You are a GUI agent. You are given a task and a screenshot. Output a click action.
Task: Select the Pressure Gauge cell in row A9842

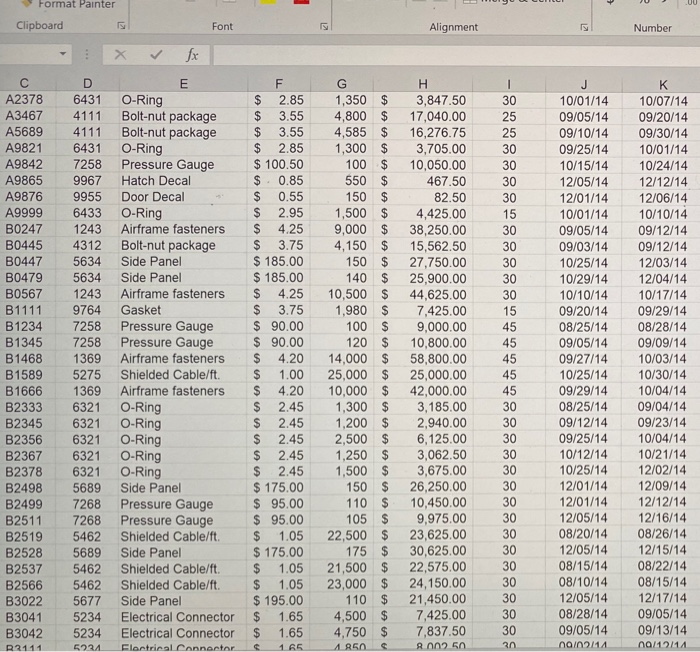point(183,164)
